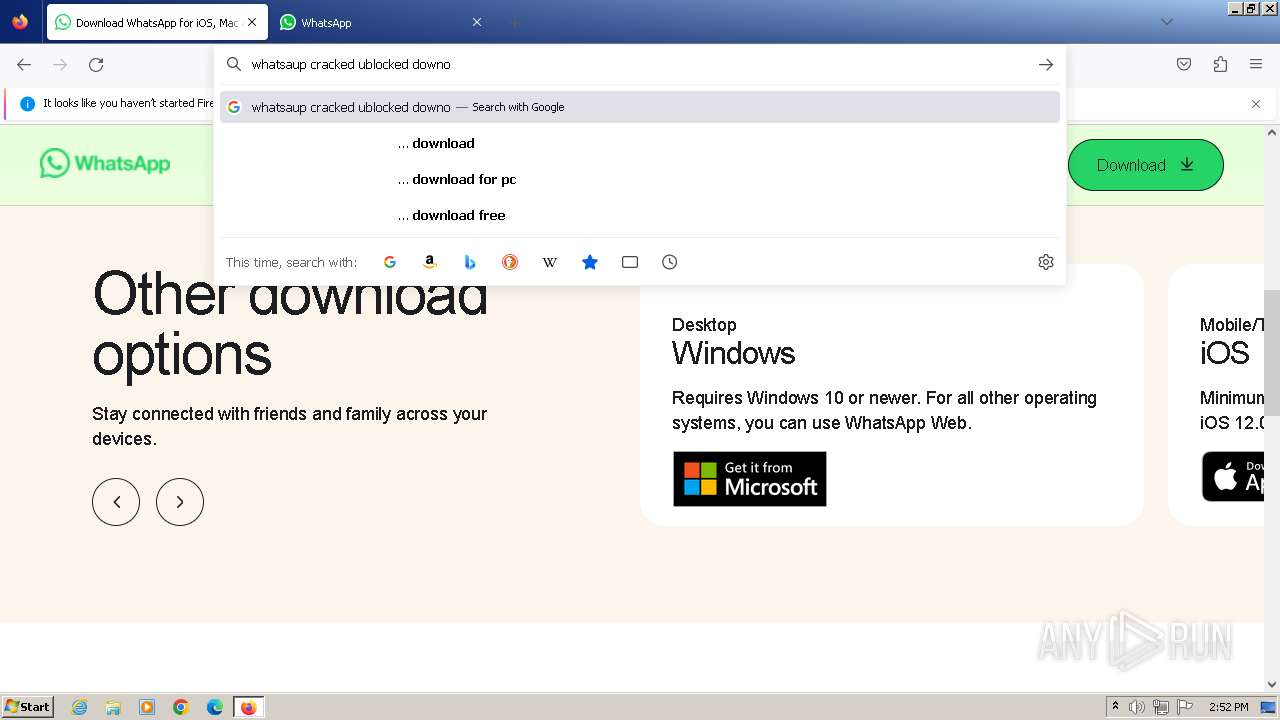This screenshot has height=720, width=1280.
Task: Open the network tray icon
Action: coord(1161,707)
